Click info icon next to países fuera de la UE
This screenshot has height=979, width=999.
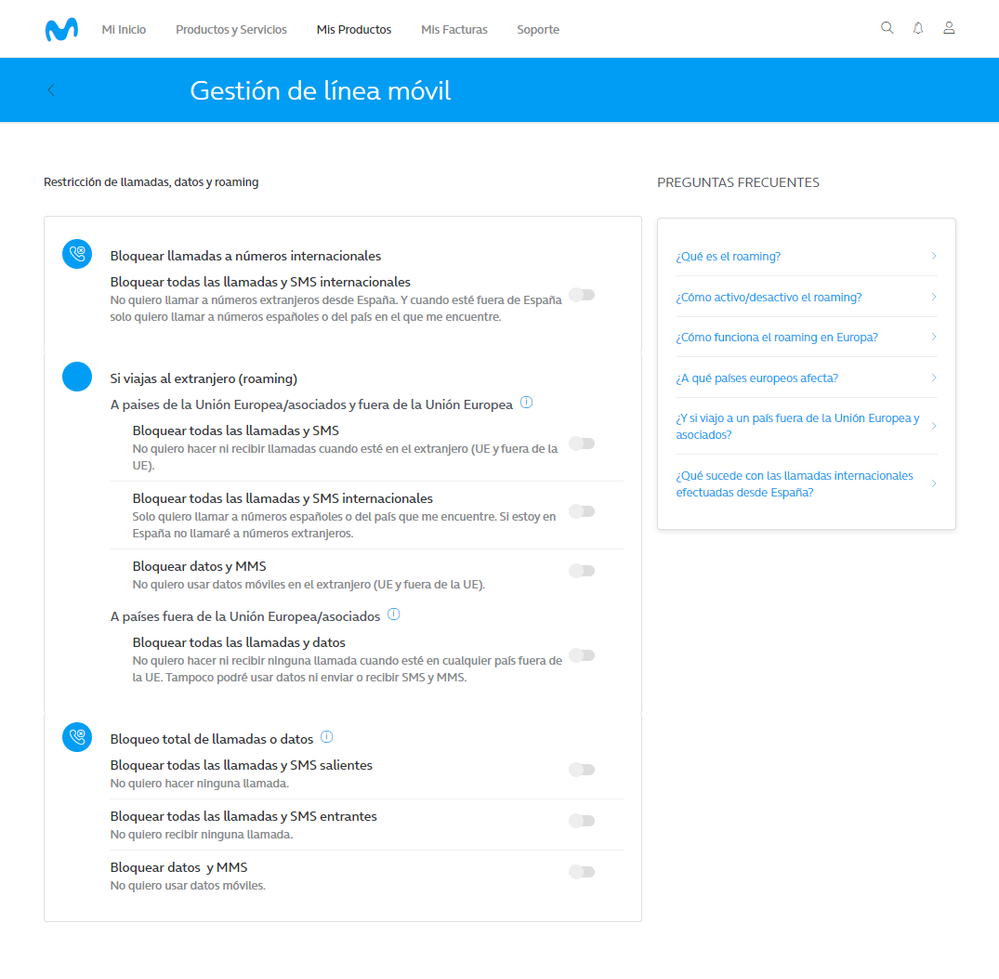(x=394, y=614)
